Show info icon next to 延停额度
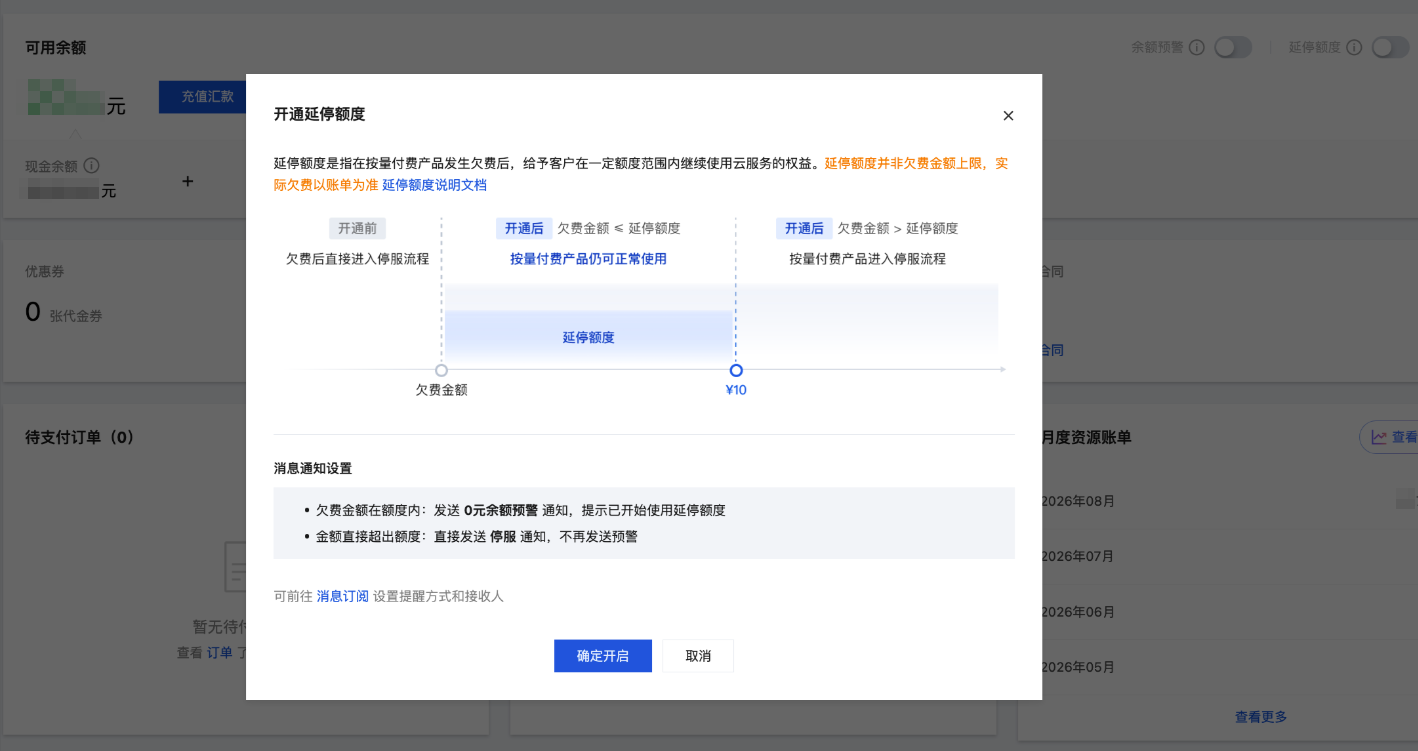Screen dimensions: 1418x751 [x=1354, y=47]
